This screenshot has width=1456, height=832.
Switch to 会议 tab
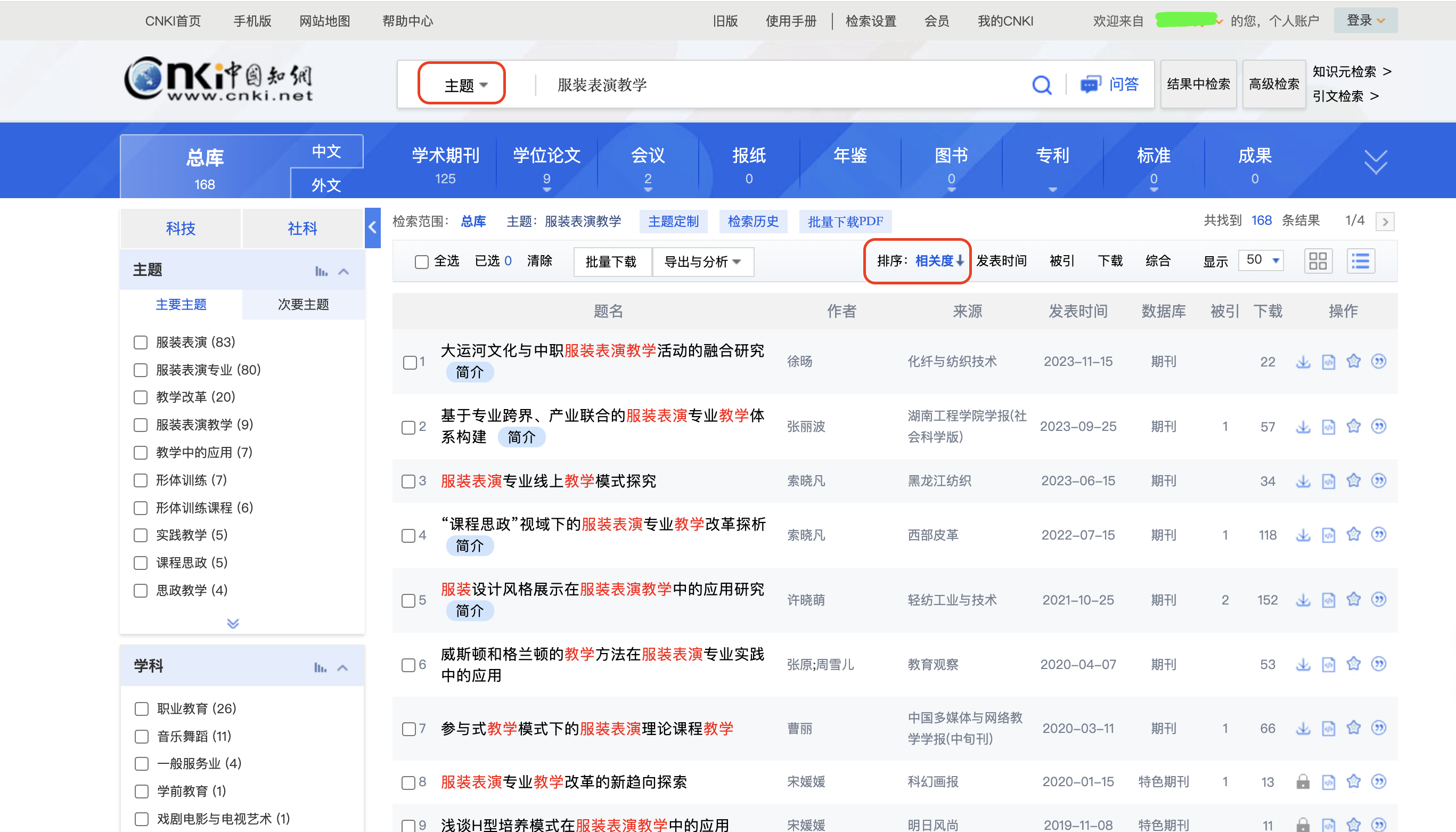[x=648, y=165]
